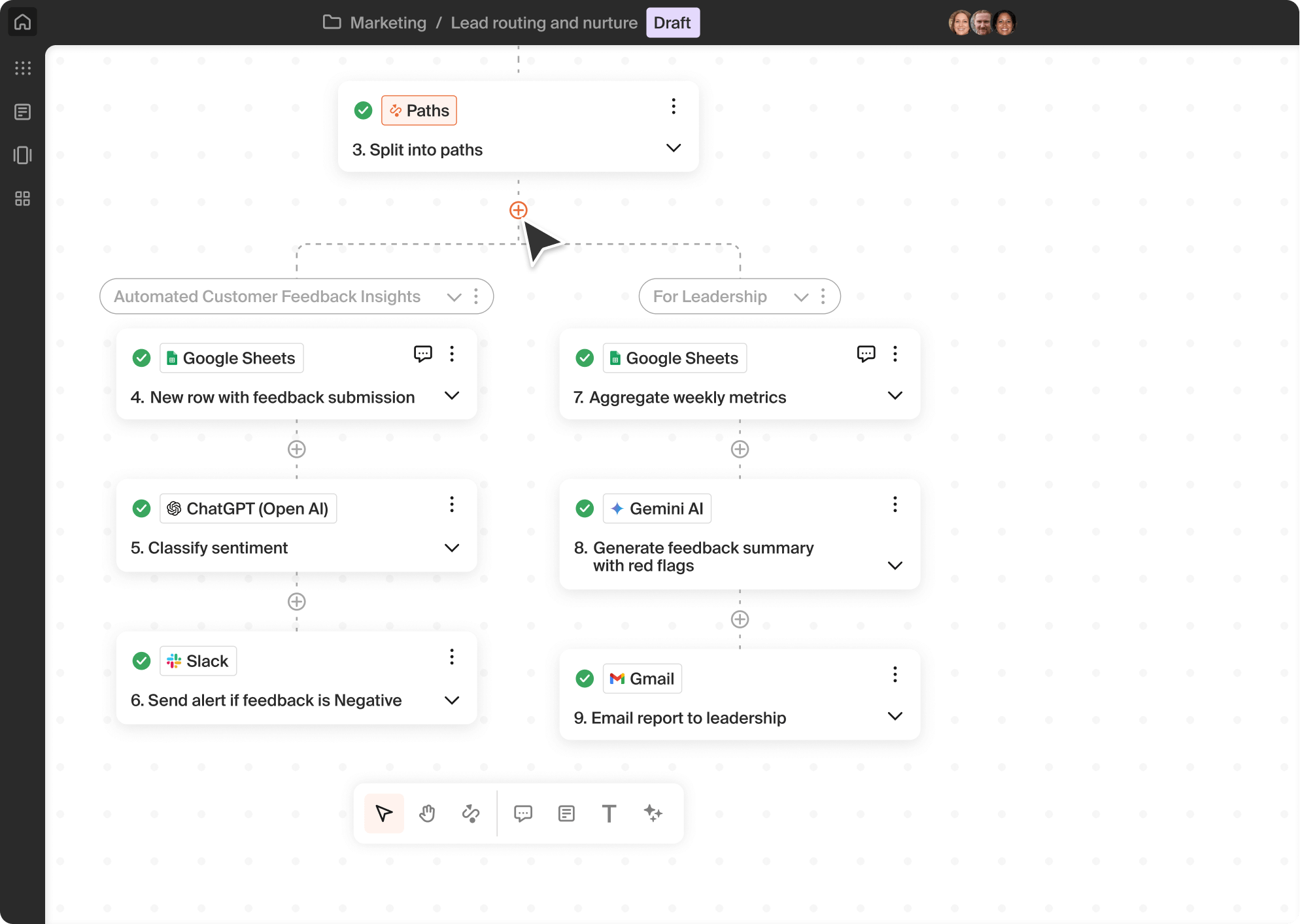Click green status check on Slack step
Image resolution: width=1300 pixels, height=924 pixels.
tap(141, 661)
